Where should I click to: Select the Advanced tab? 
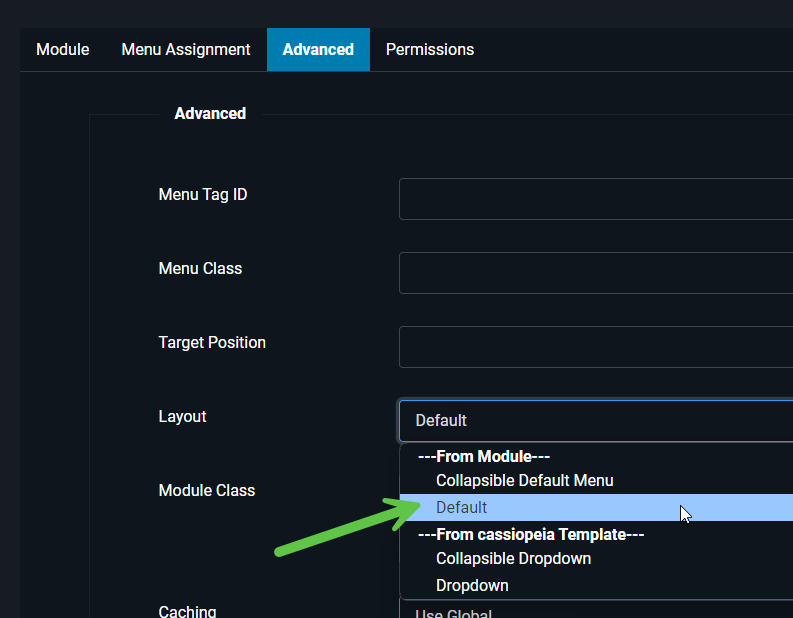pyautogui.click(x=318, y=49)
